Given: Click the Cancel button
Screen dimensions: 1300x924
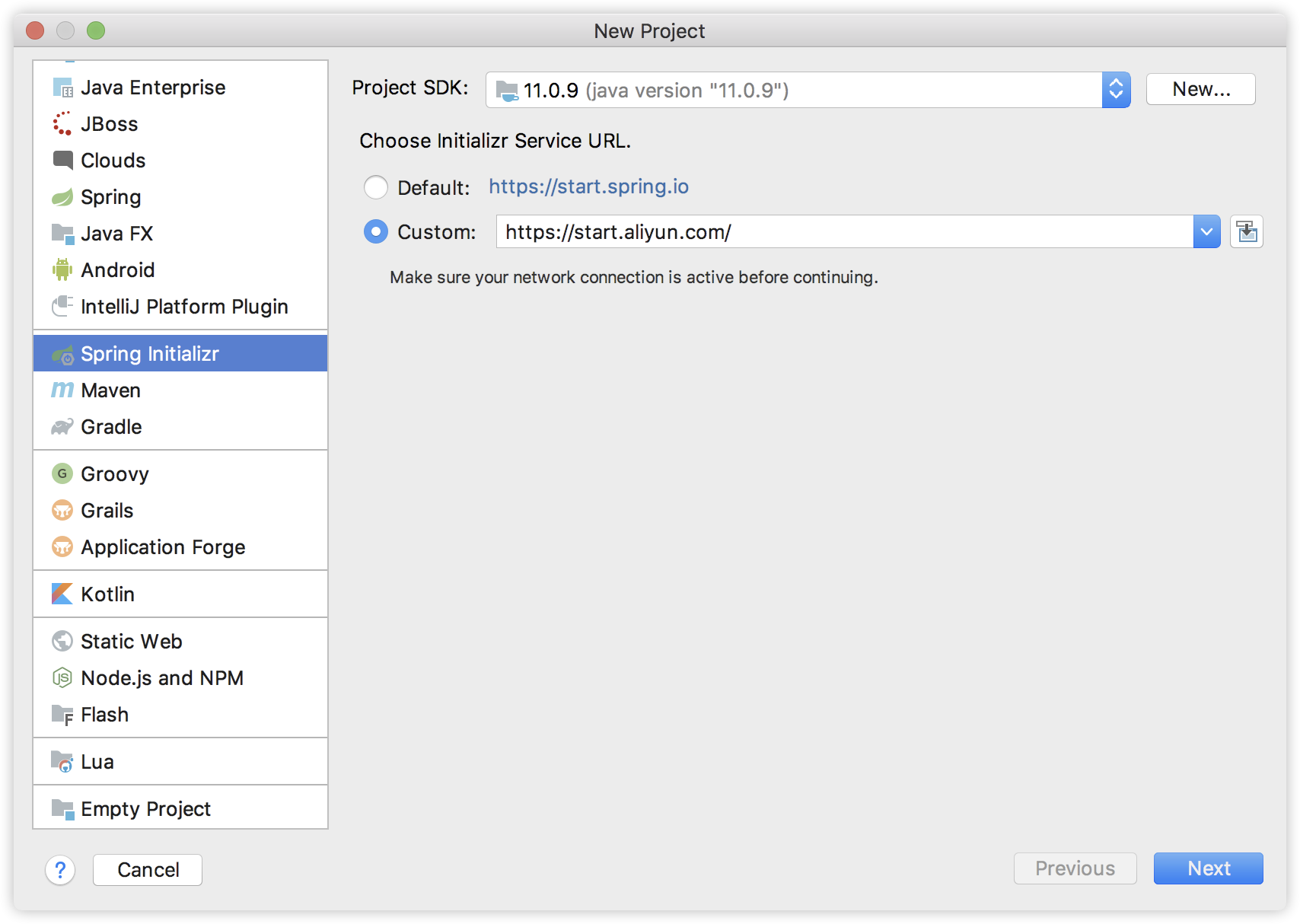Looking at the screenshot, I should click(x=148, y=869).
